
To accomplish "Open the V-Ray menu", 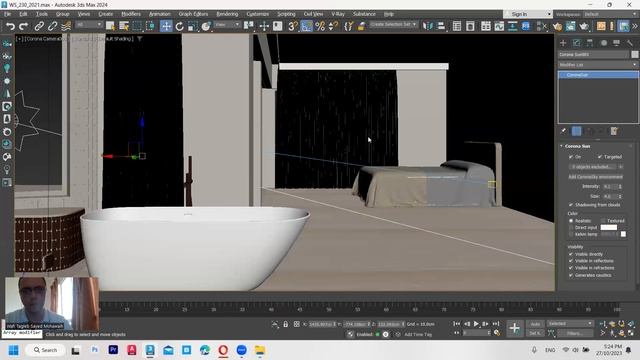I will pos(338,14).
